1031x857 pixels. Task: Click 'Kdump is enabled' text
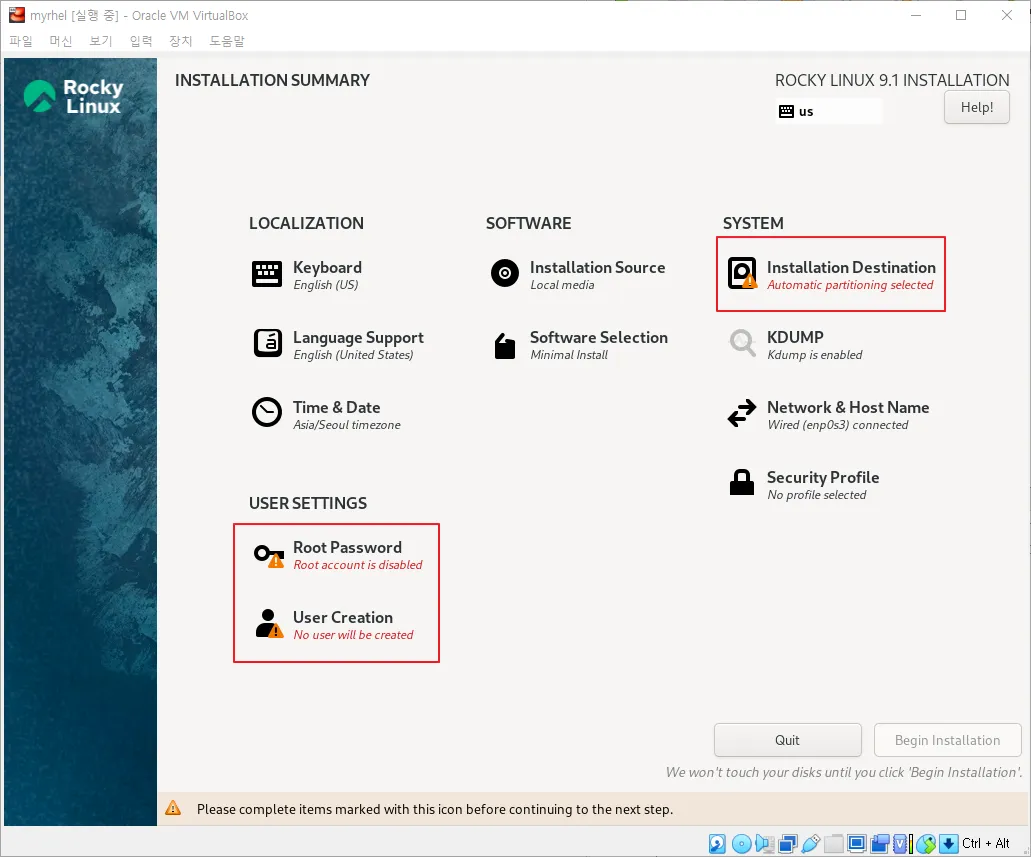(x=815, y=355)
